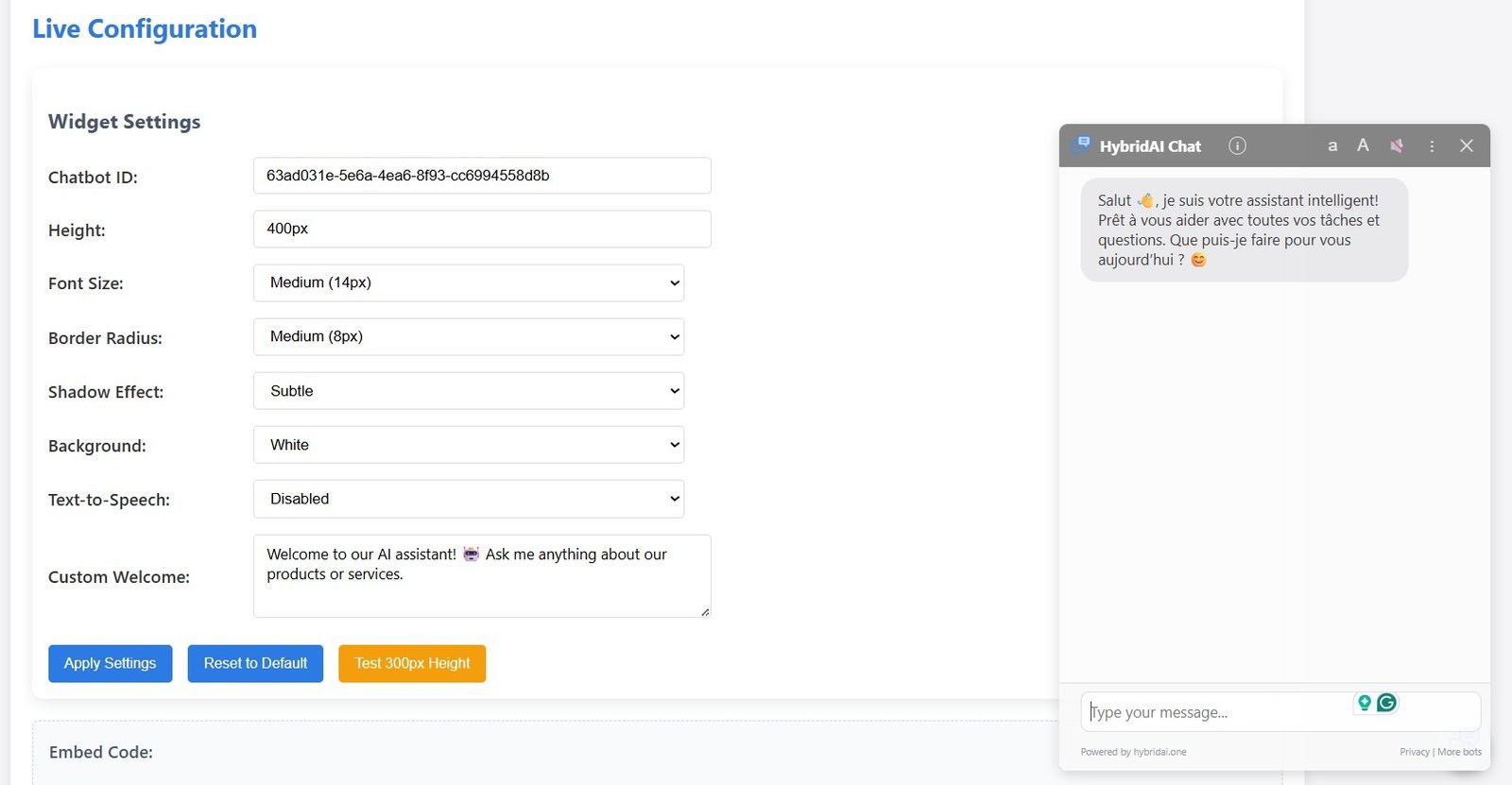Viewport: 1512px width, 785px height.
Task: Choose a Background color option dropdown
Action: [x=469, y=445]
